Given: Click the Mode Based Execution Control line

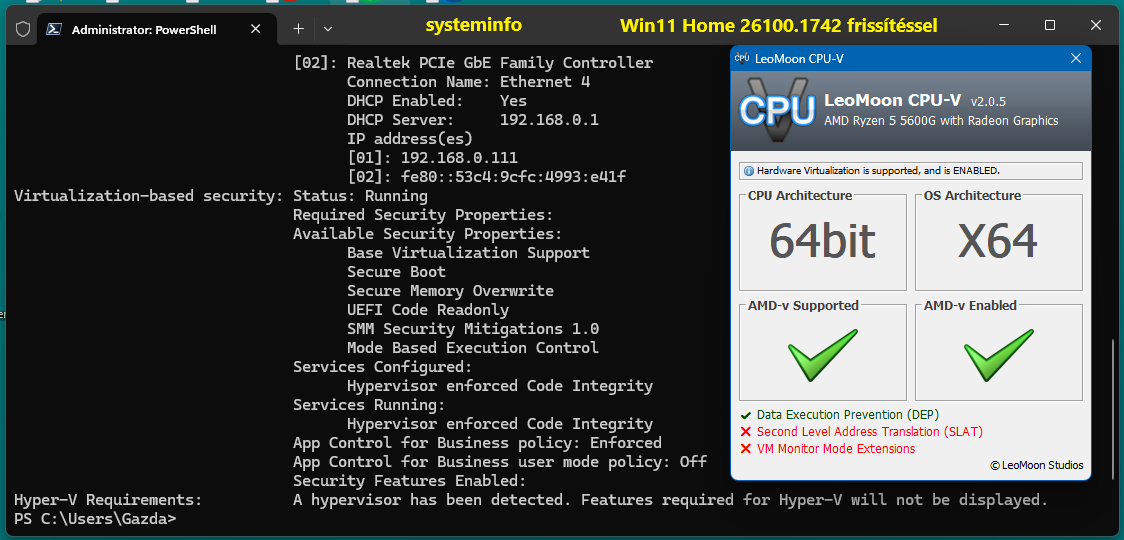Looking at the screenshot, I should [x=472, y=348].
